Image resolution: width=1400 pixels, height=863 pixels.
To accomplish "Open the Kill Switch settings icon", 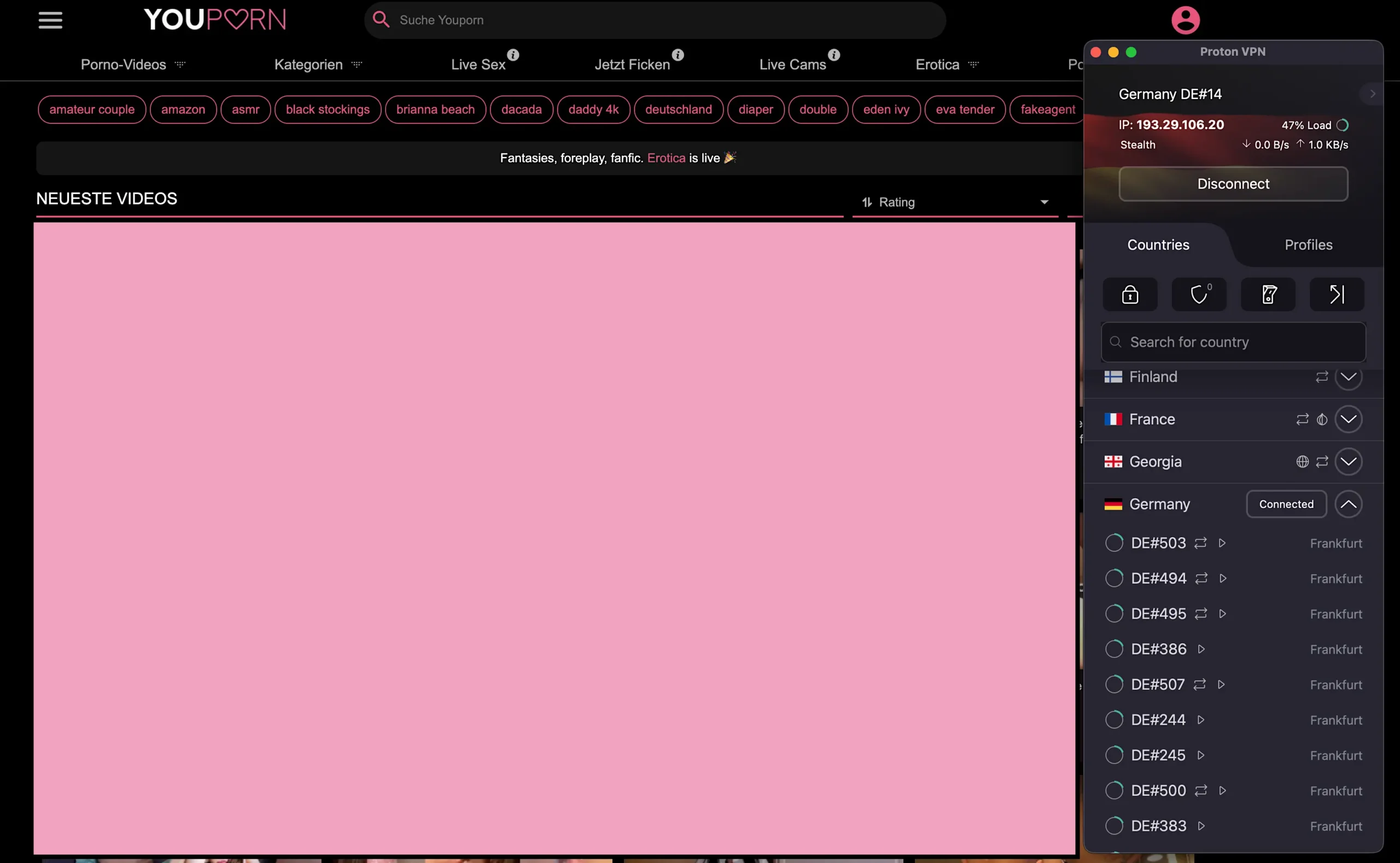I will 1268,295.
